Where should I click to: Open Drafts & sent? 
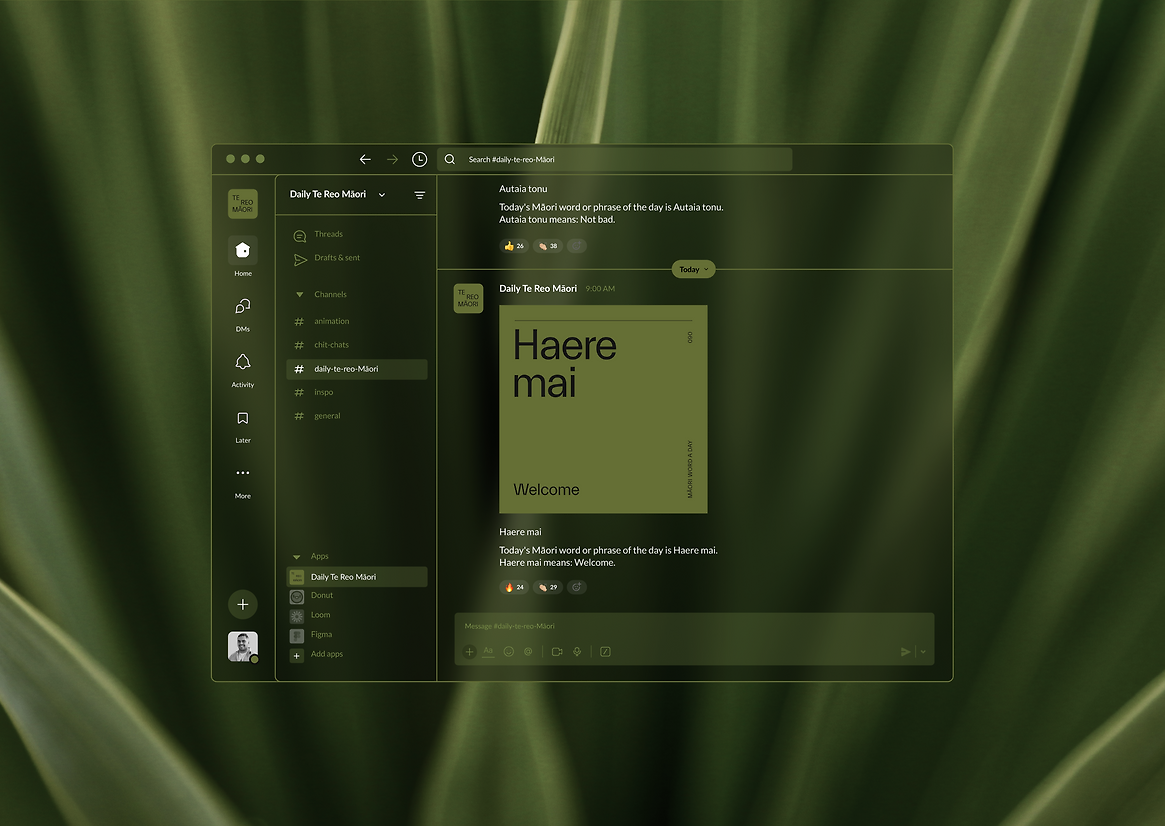pyautogui.click(x=336, y=258)
